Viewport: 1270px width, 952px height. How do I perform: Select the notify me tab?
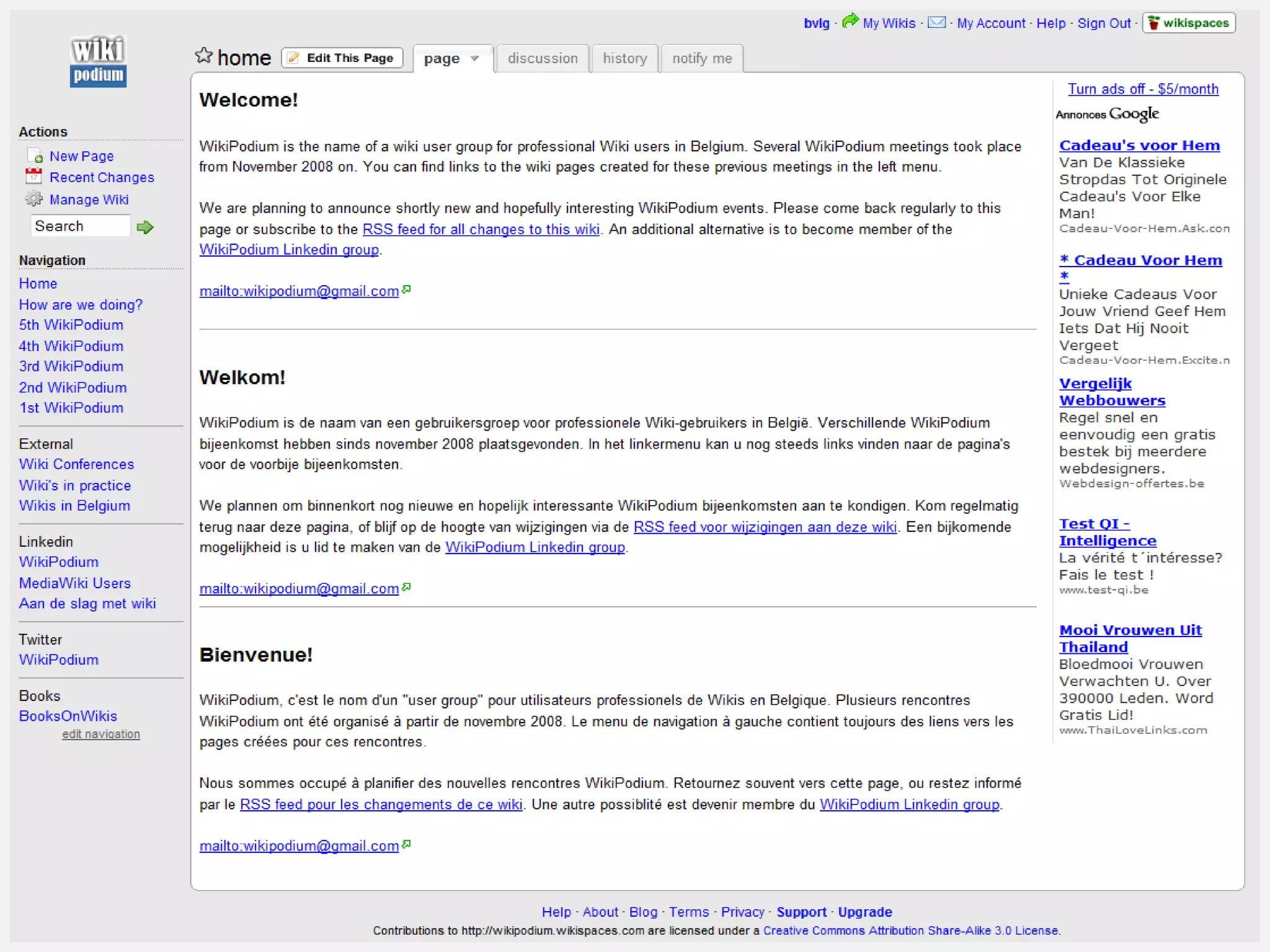(702, 58)
